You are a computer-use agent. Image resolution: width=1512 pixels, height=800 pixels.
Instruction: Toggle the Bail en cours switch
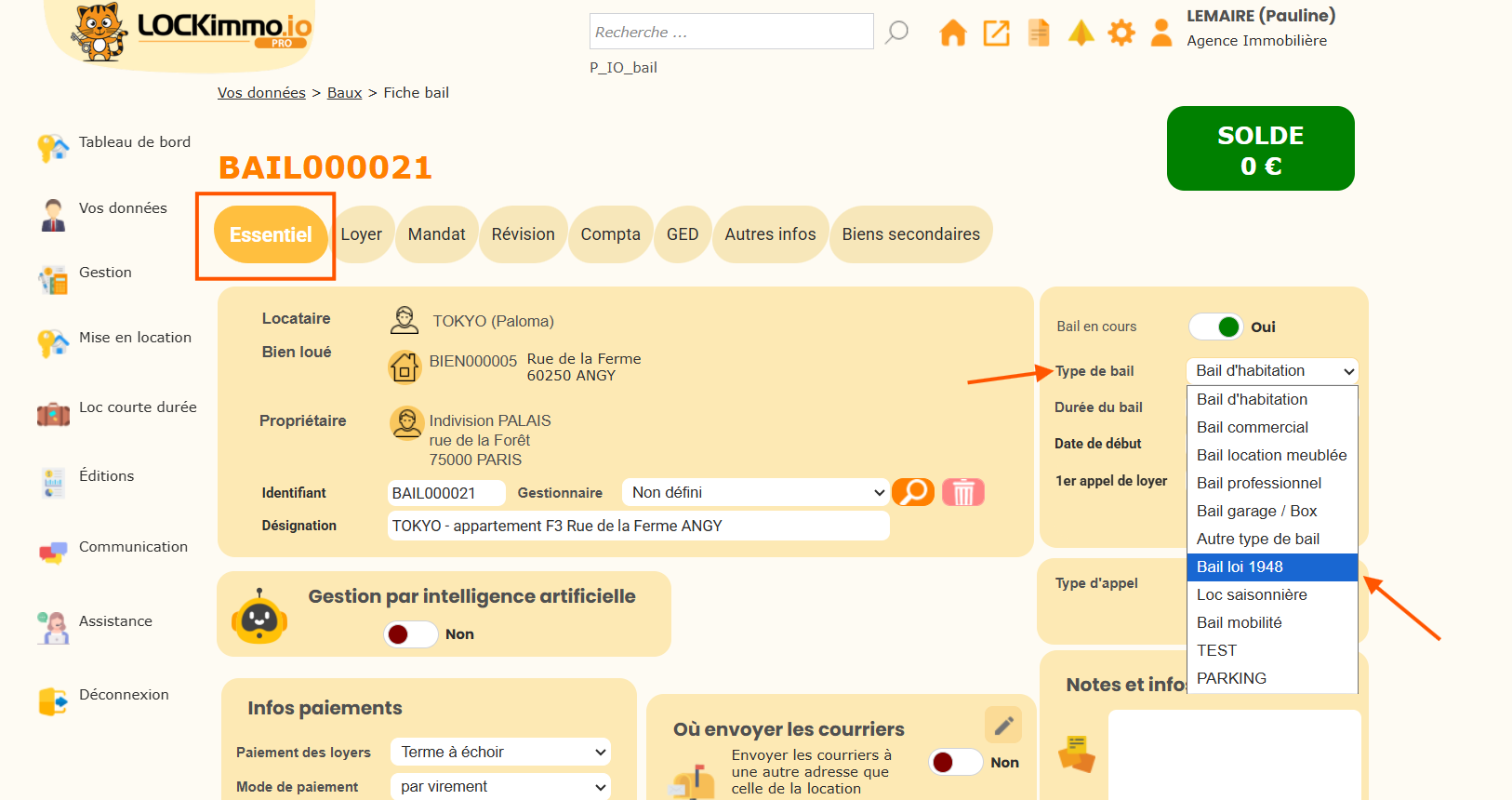tap(1215, 327)
